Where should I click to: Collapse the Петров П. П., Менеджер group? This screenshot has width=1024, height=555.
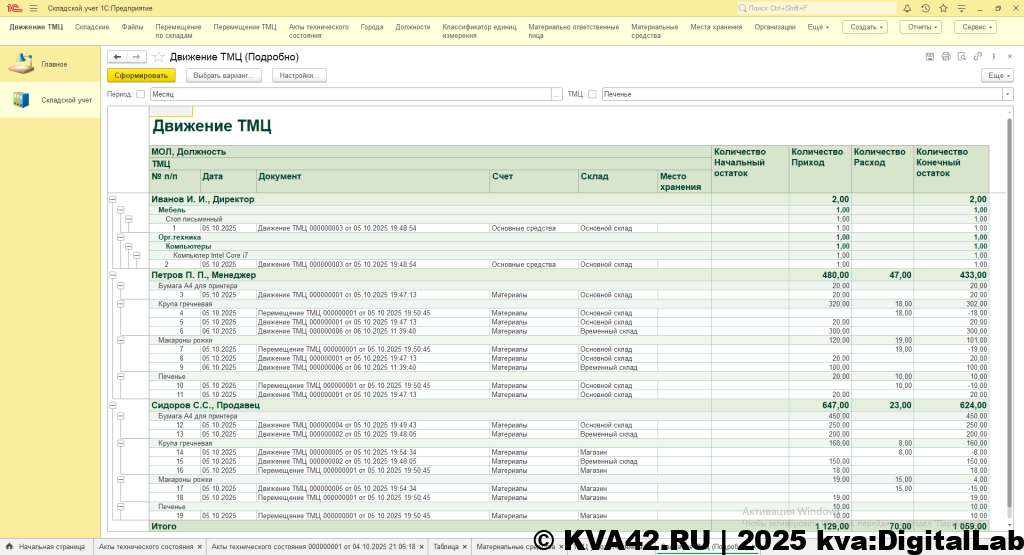click(111, 275)
